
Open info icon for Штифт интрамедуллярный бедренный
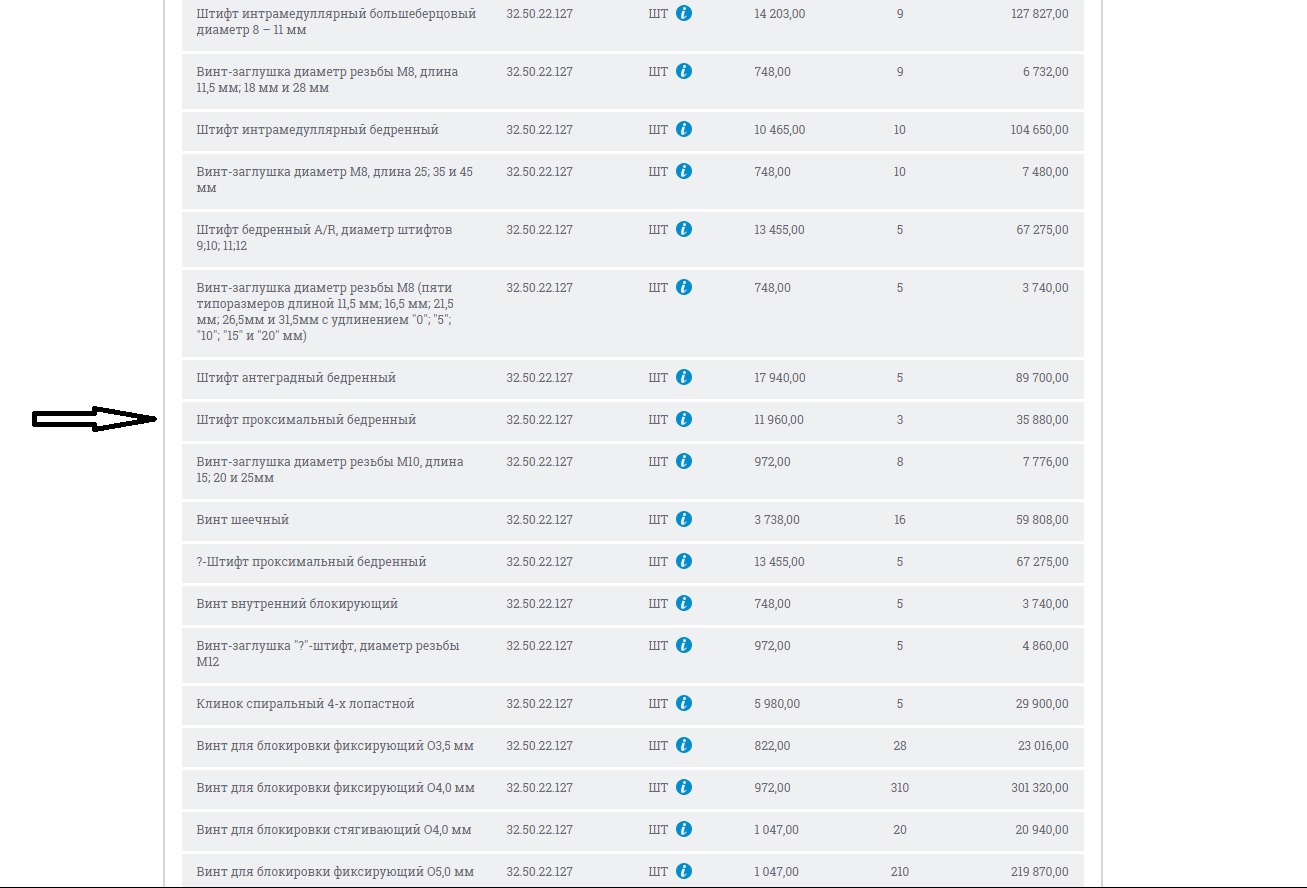[x=684, y=130]
